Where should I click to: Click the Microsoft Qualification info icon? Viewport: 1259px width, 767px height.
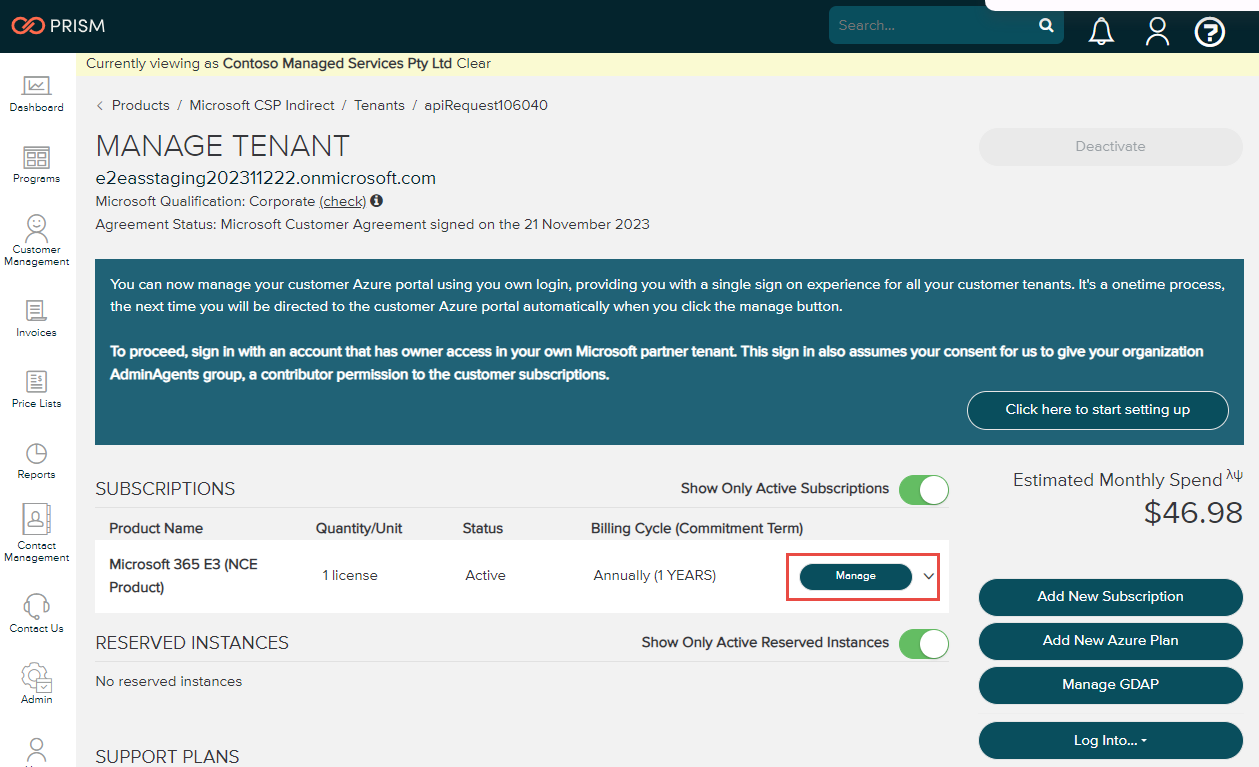tap(377, 201)
